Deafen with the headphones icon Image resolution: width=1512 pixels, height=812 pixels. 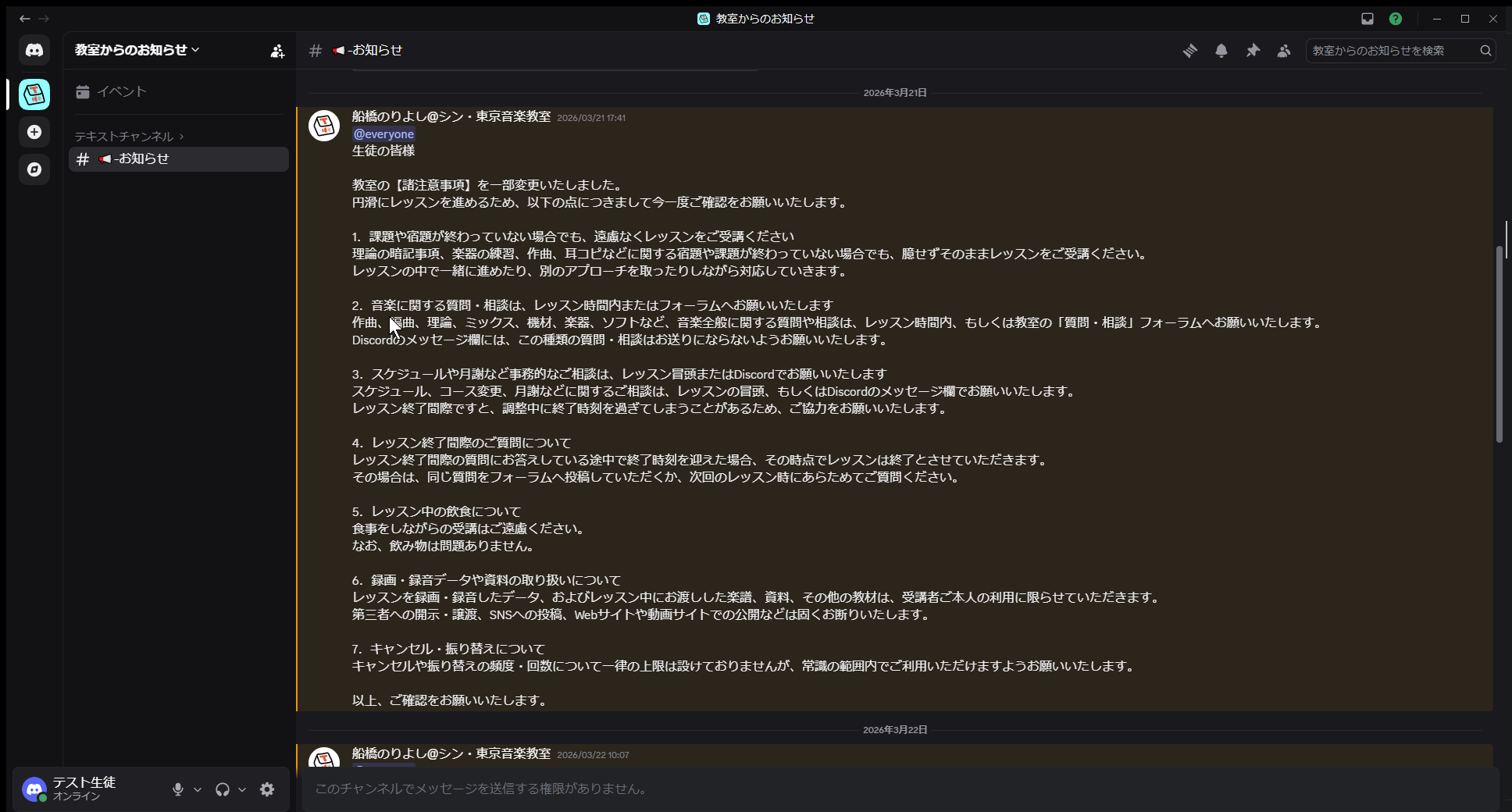coord(223,789)
